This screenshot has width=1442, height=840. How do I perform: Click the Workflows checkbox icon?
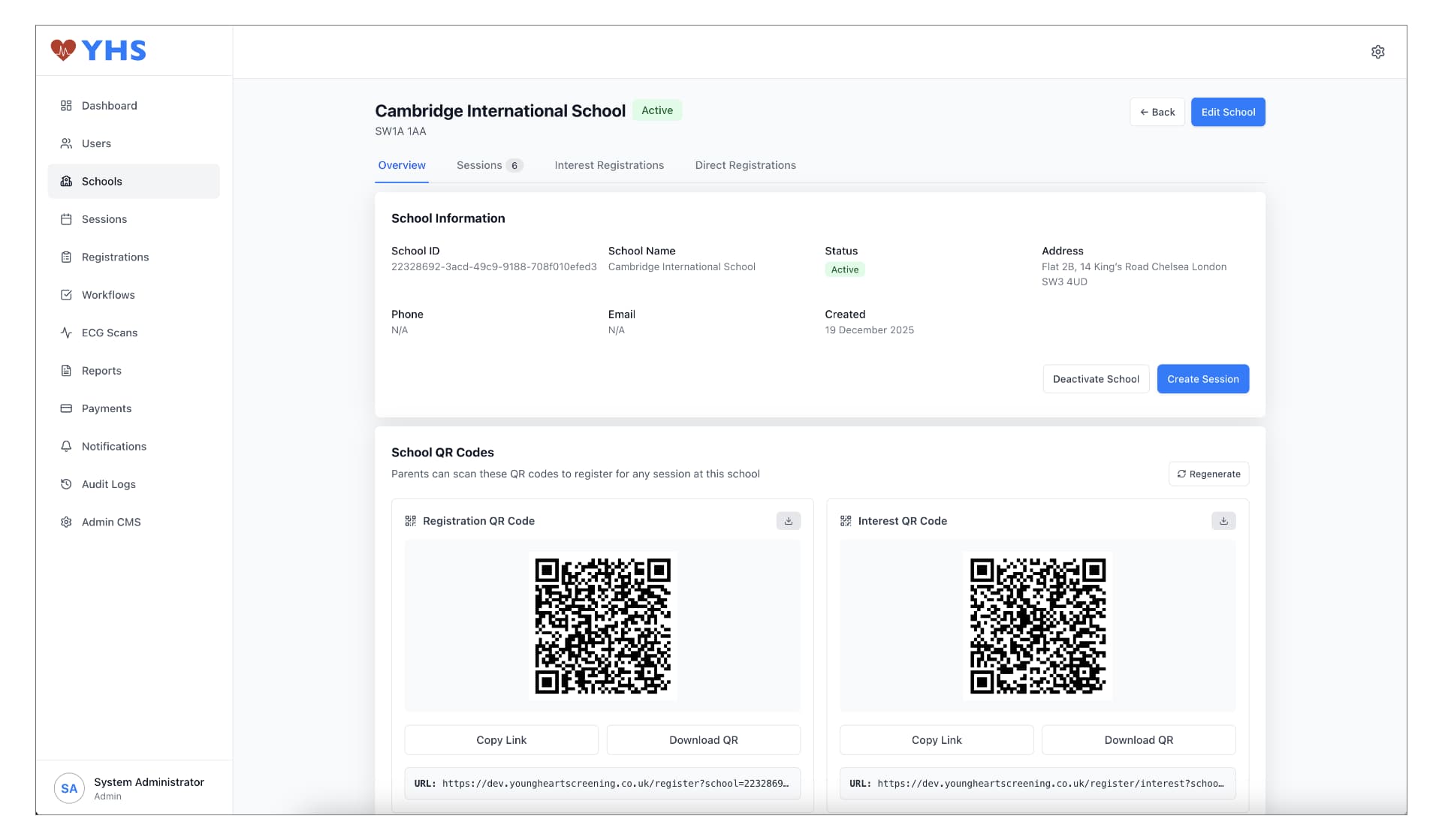pyautogui.click(x=66, y=295)
